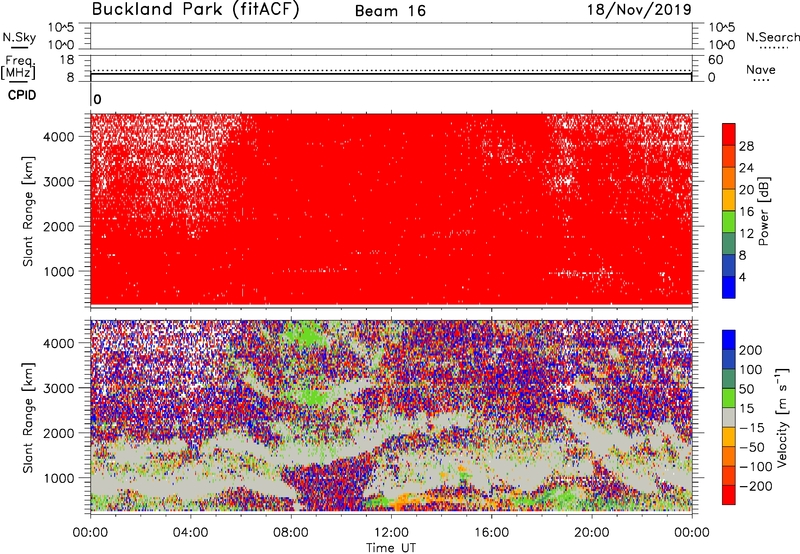800x554 pixels.
Task: Click the yellow-orange 16–20 dB Power colorbar segment
Action: tap(729, 200)
